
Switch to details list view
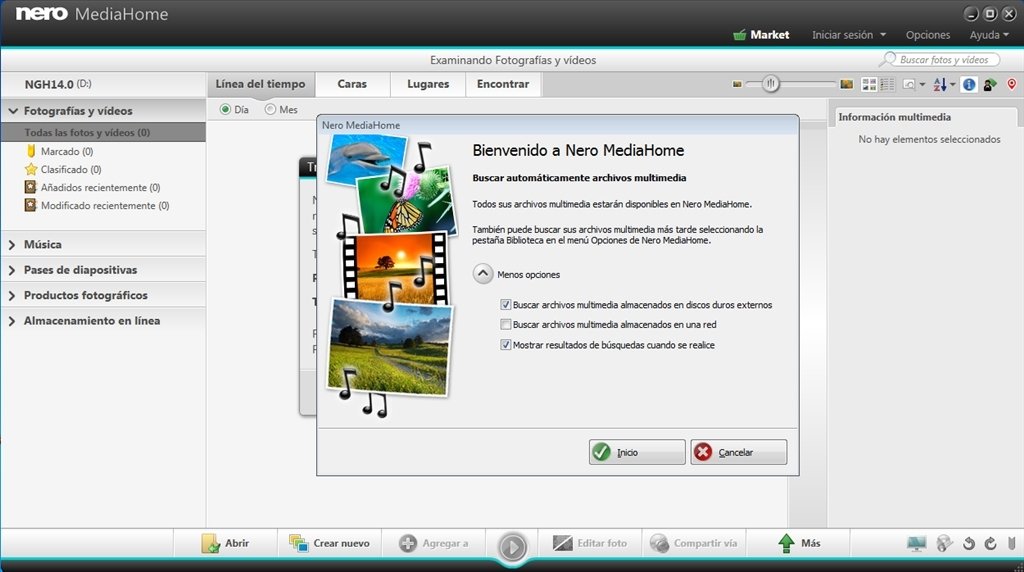[887, 84]
